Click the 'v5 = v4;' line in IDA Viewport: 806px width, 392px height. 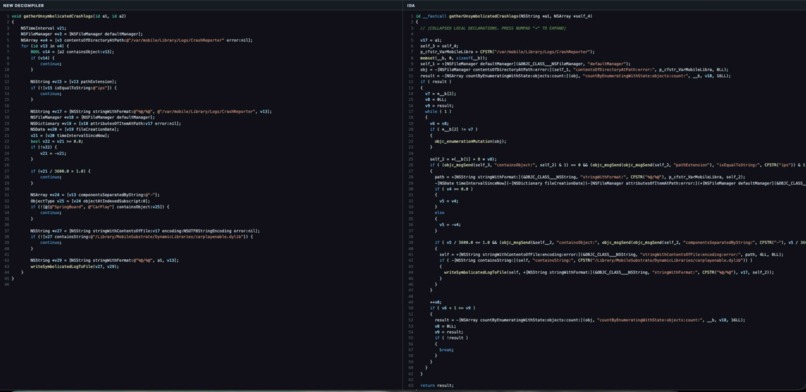tap(449, 200)
